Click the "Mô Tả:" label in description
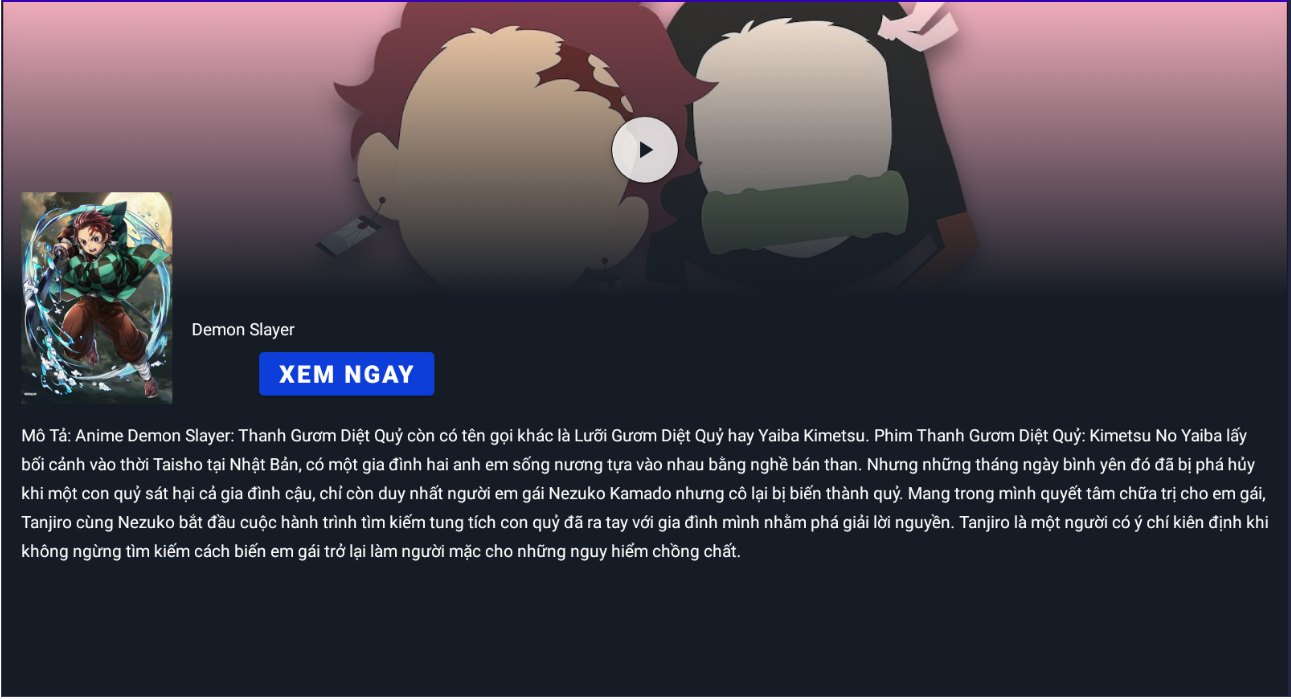The width and height of the screenshot is (1291, 699). tap(46, 436)
